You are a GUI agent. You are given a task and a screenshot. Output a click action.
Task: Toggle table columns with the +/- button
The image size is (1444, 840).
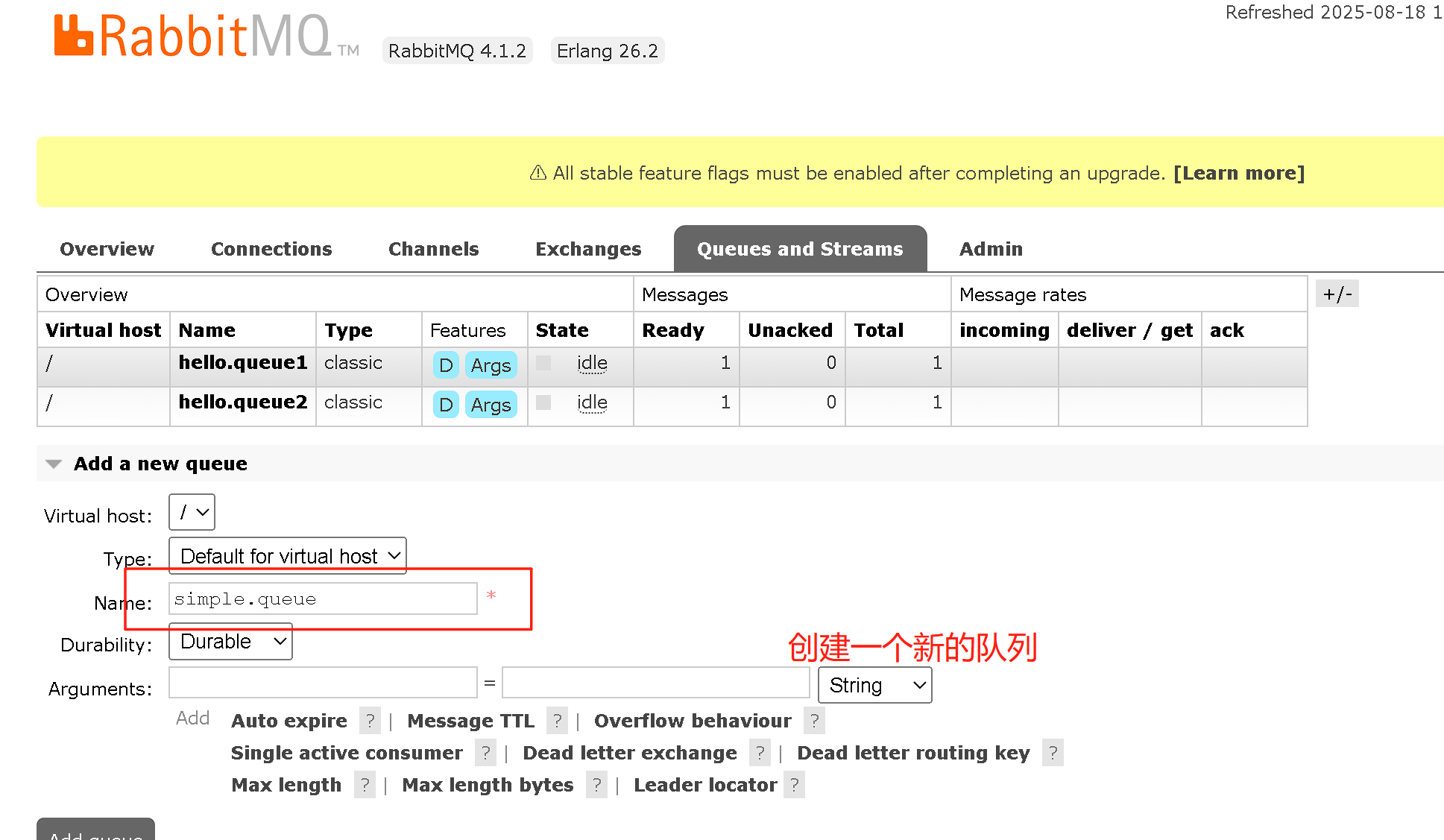1337,294
